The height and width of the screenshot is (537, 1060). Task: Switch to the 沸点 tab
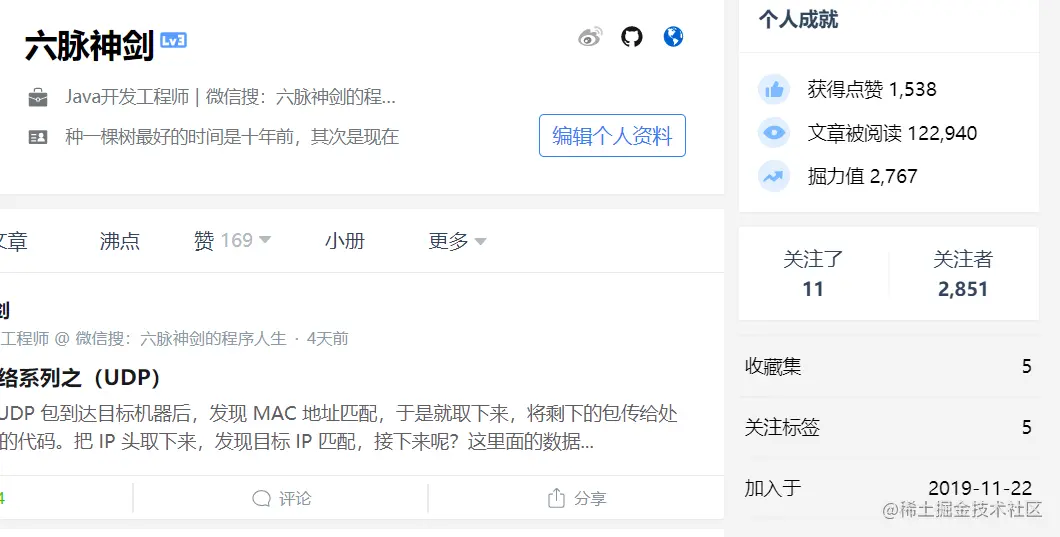pyautogui.click(x=120, y=241)
